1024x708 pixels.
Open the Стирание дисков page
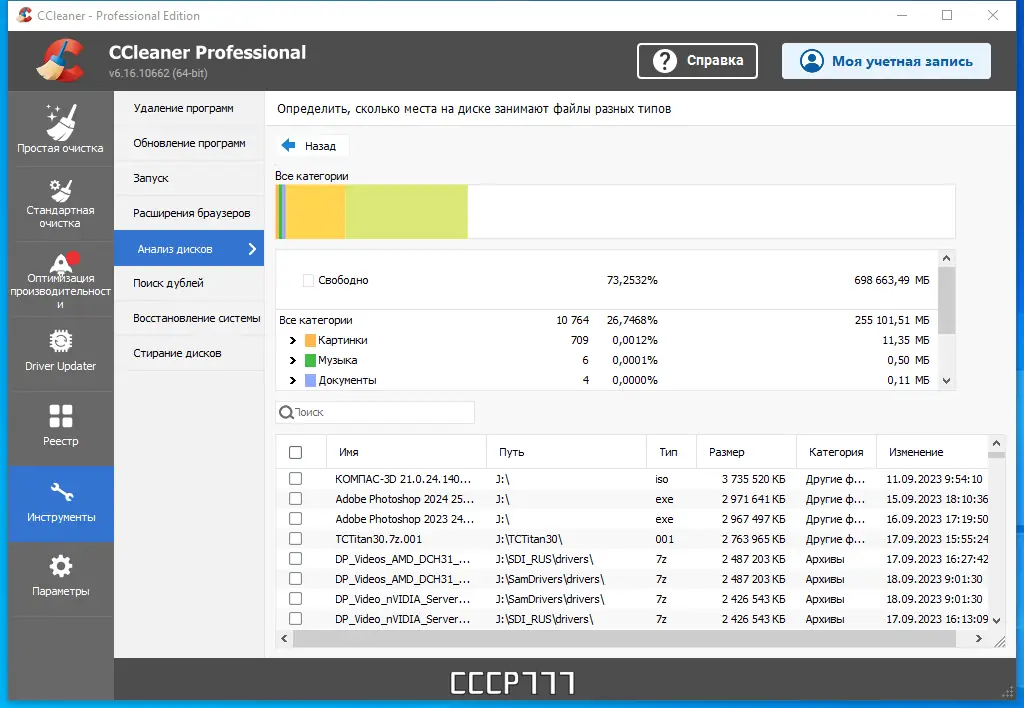click(x=188, y=351)
